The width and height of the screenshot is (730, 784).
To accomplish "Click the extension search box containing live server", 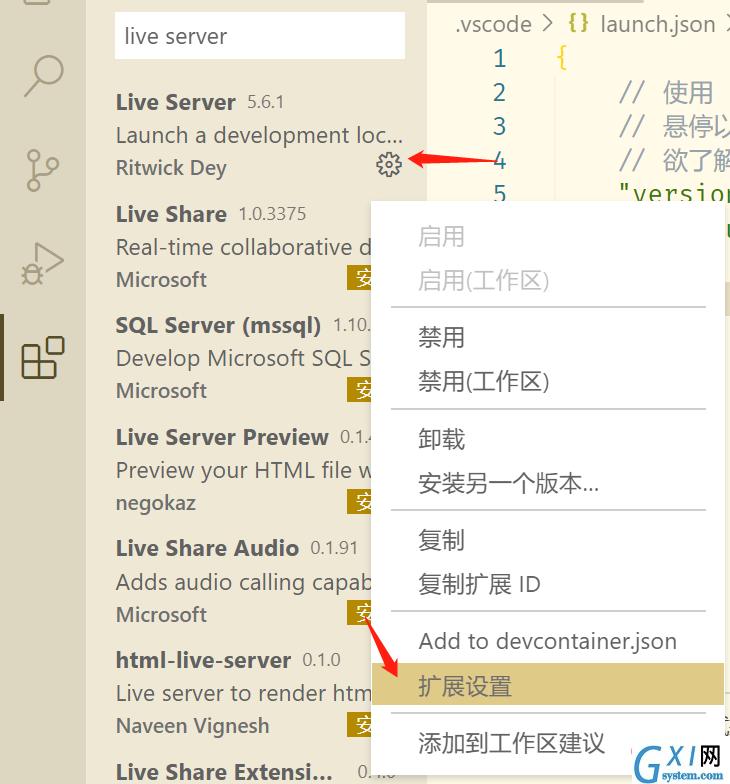I will pyautogui.click(x=260, y=36).
